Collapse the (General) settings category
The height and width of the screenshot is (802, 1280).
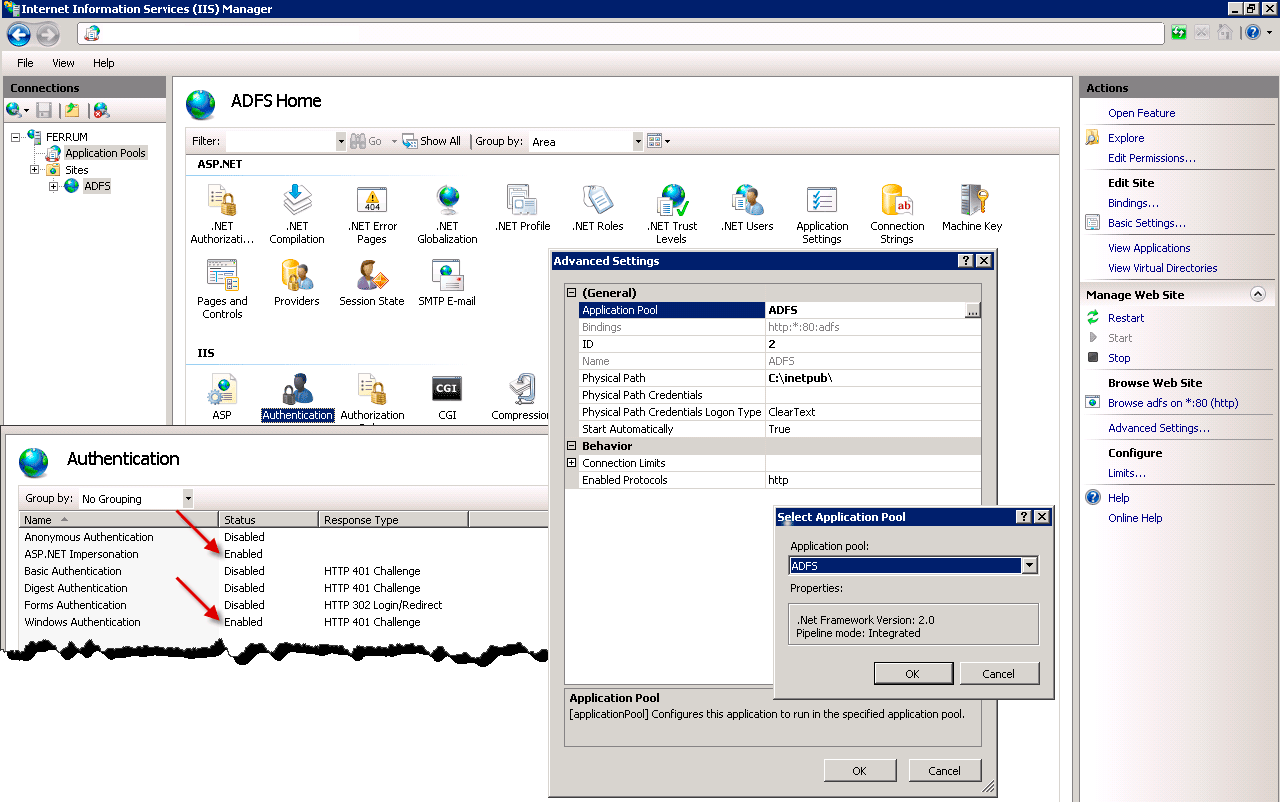click(572, 293)
